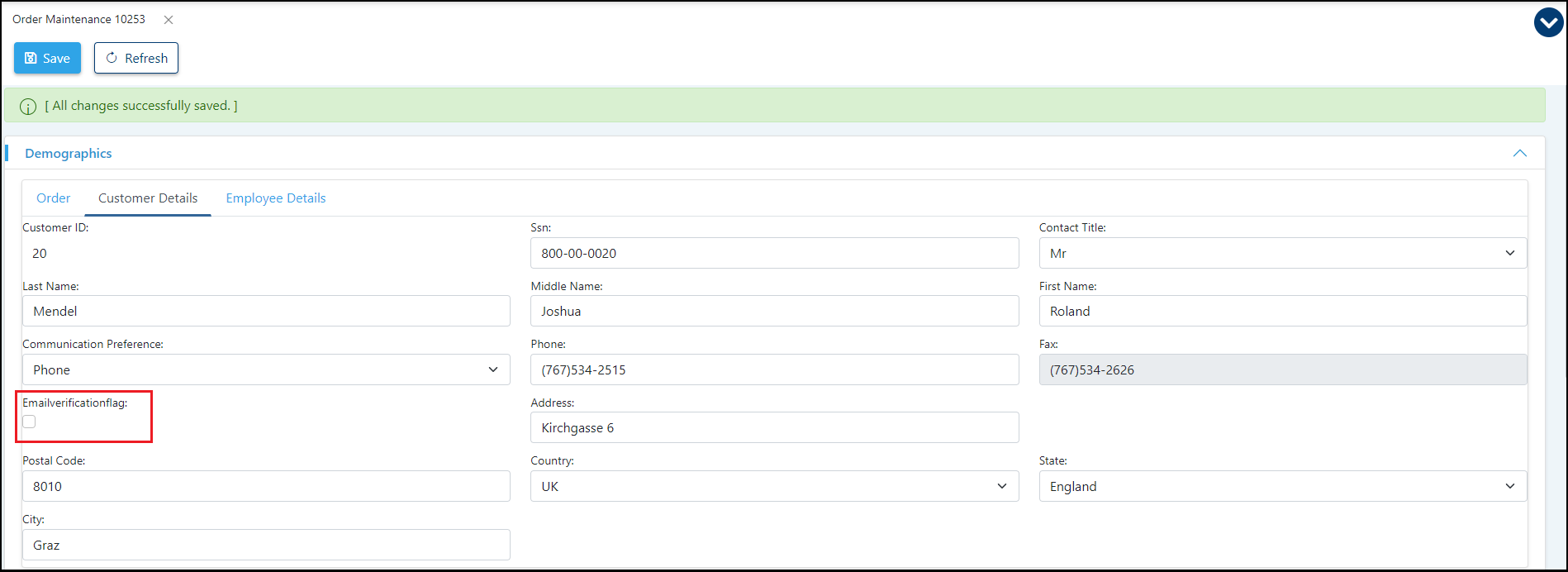Switch to the Order tab

coord(54,198)
